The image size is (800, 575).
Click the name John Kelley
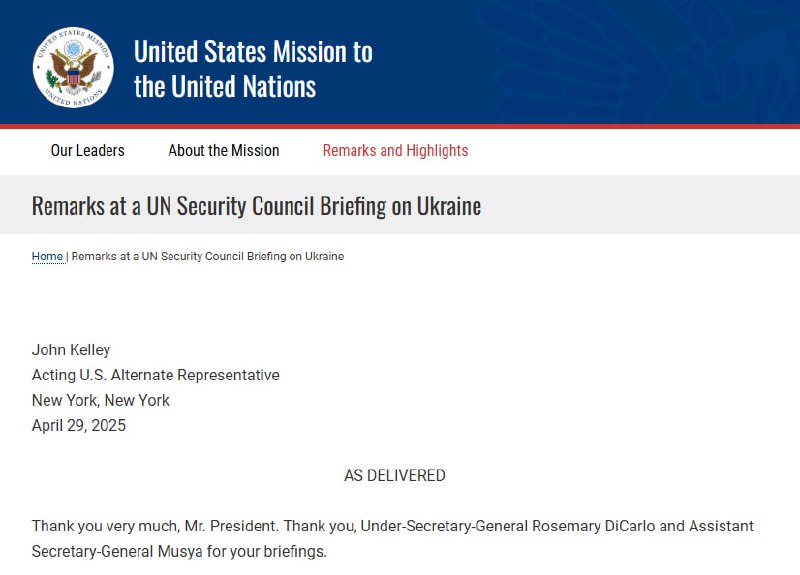click(x=71, y=350)
